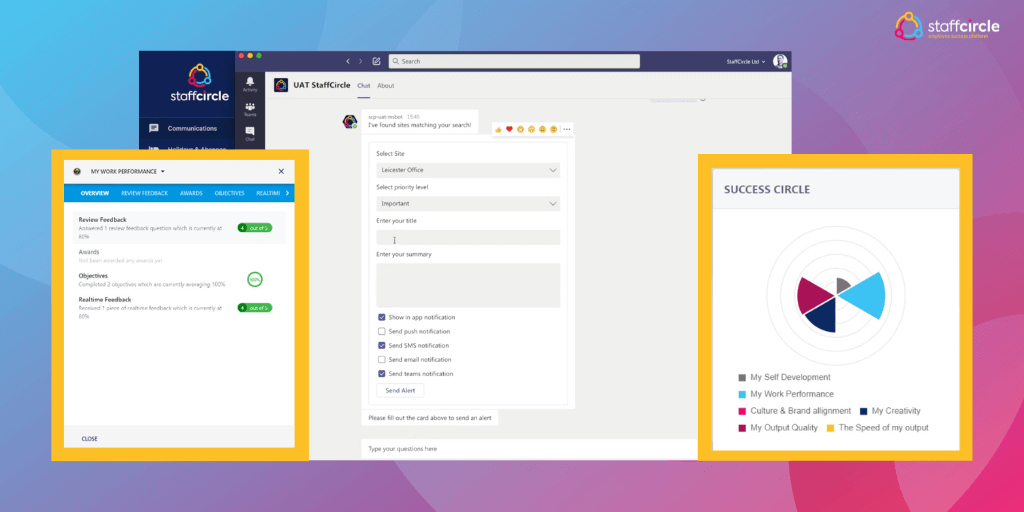Open more message options ellipsis
The image size is (1024, 512).
566,129
